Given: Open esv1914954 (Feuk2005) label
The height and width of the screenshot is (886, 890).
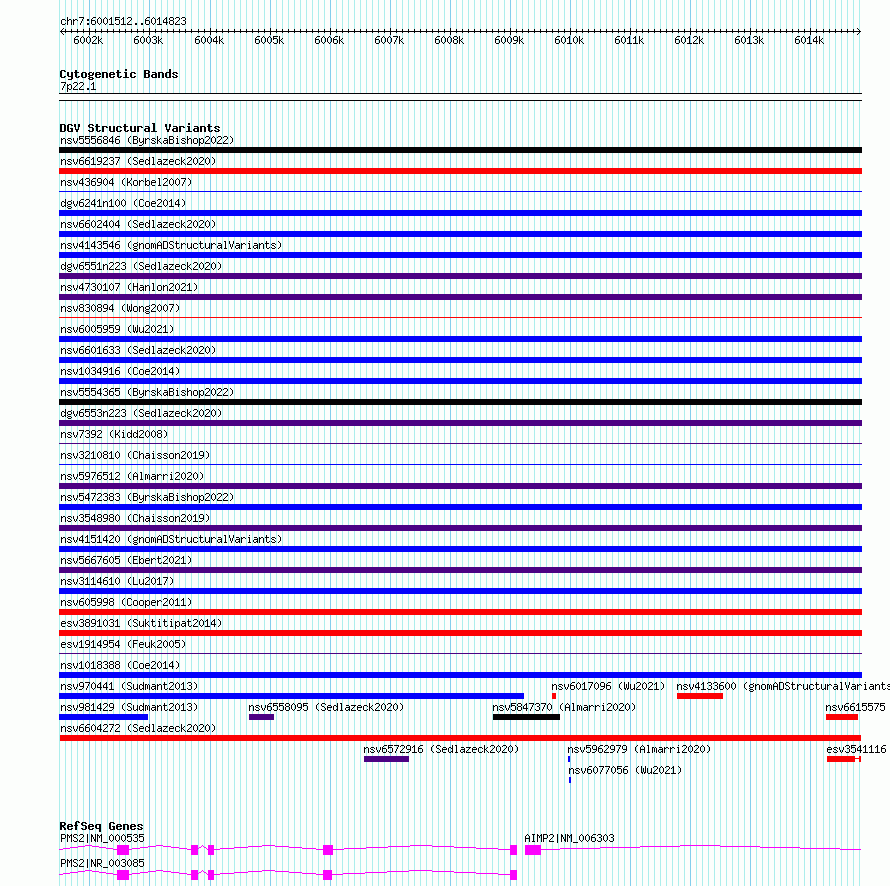Looking at the screenshot, I should 123,644.
